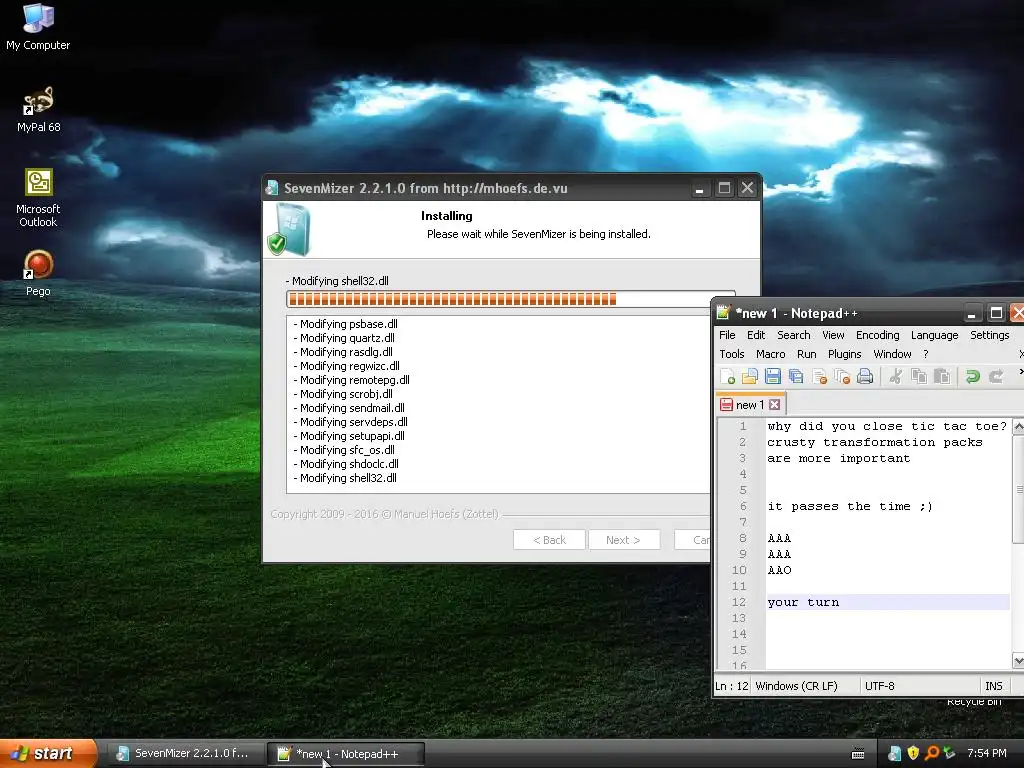Click UTF-8 encoding in status bar
The height and width of the screenshot is (768, 1024).
(x=880, y=686)
